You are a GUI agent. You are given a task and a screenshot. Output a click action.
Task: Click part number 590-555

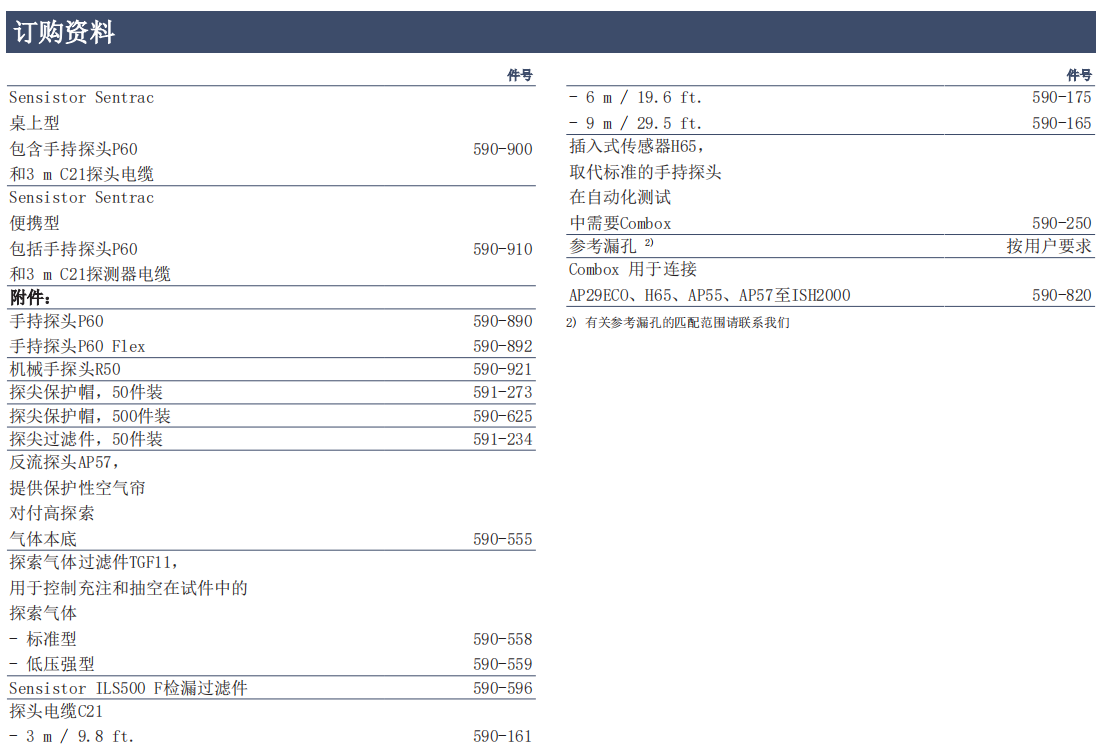pyautogui.click(x=502, y=539)
